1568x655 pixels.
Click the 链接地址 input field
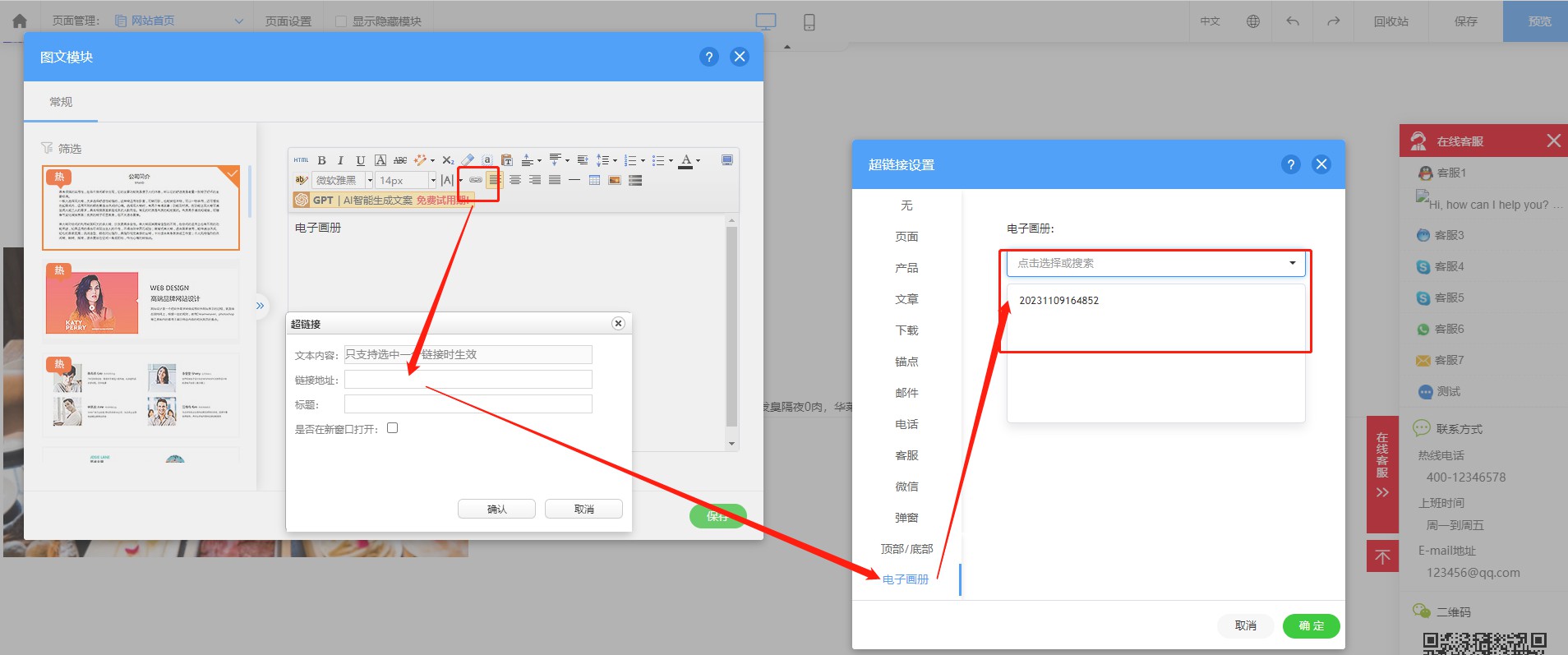point(468,380)
